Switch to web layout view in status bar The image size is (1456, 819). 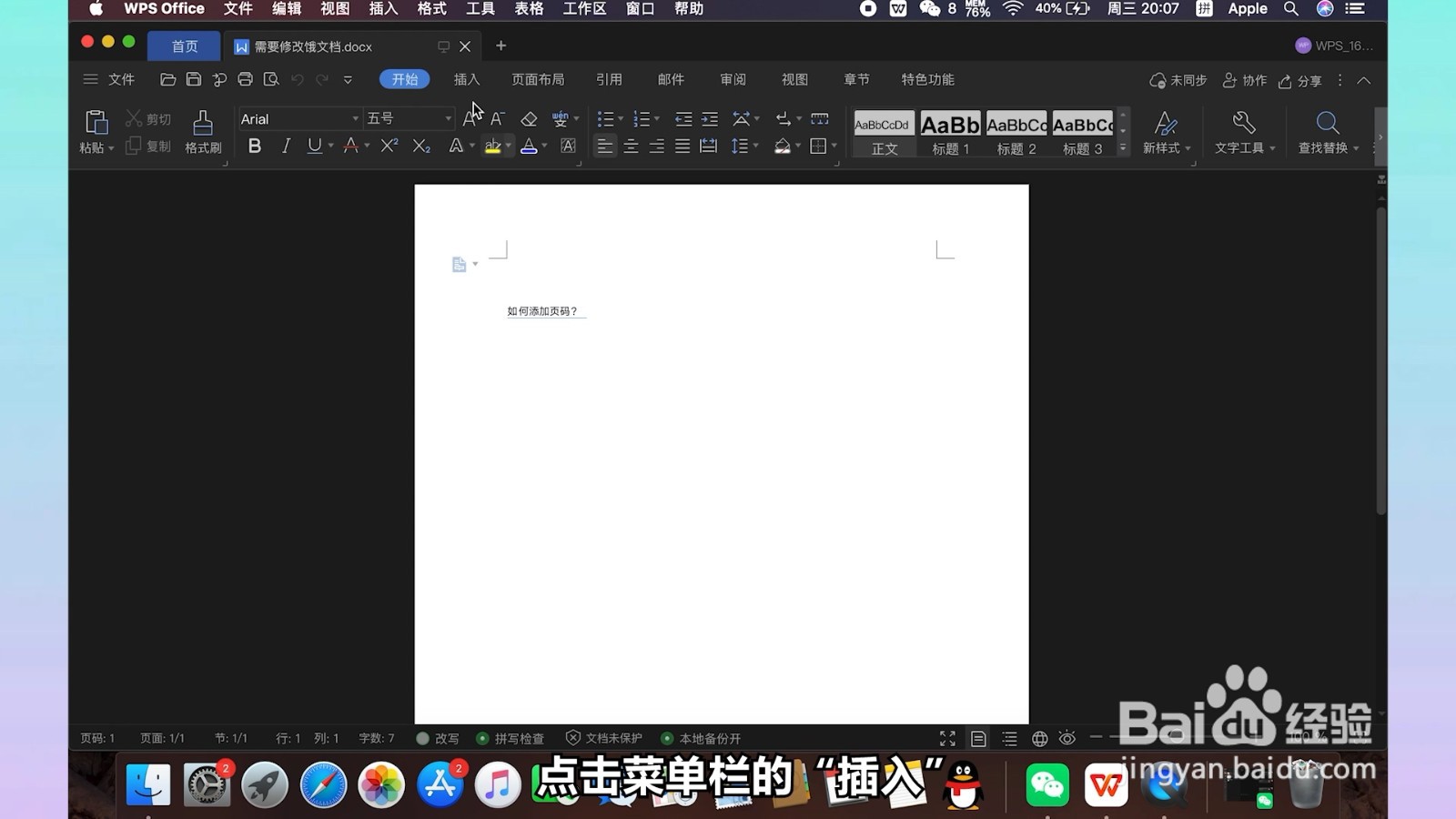point(1039,738)
